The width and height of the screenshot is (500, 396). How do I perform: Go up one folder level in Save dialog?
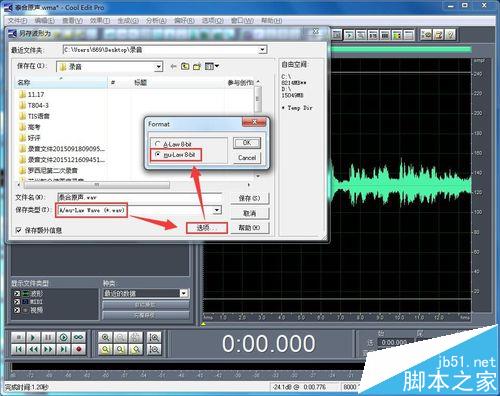pyautogui.click(x=185, y=66)
